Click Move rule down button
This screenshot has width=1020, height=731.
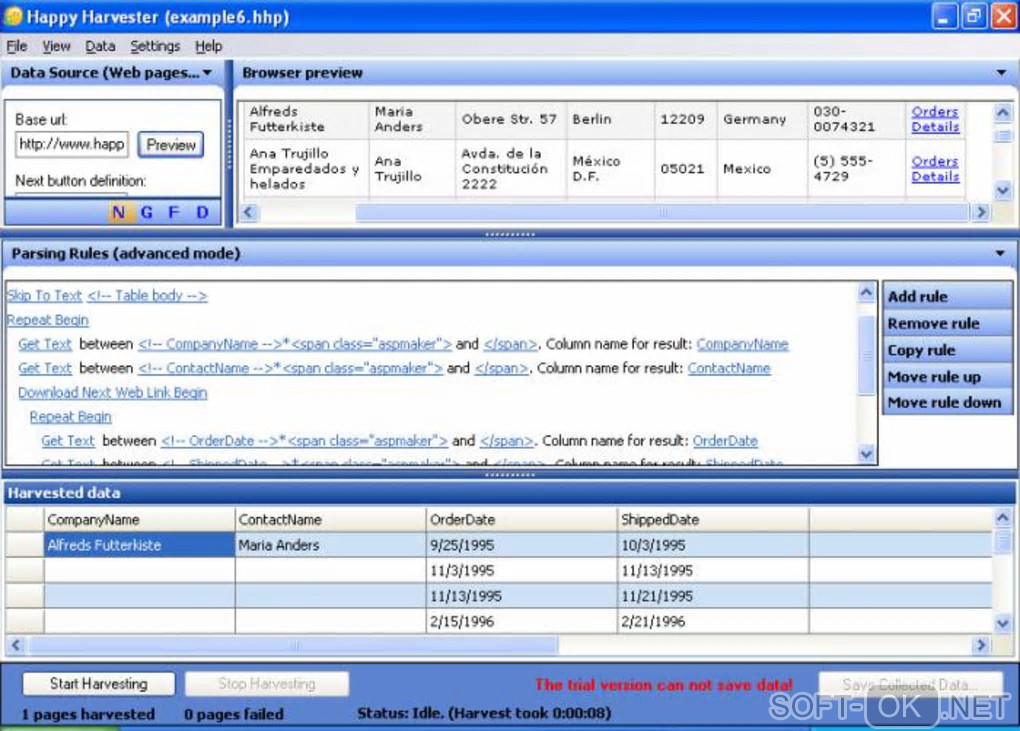click(x=947, y=403)
